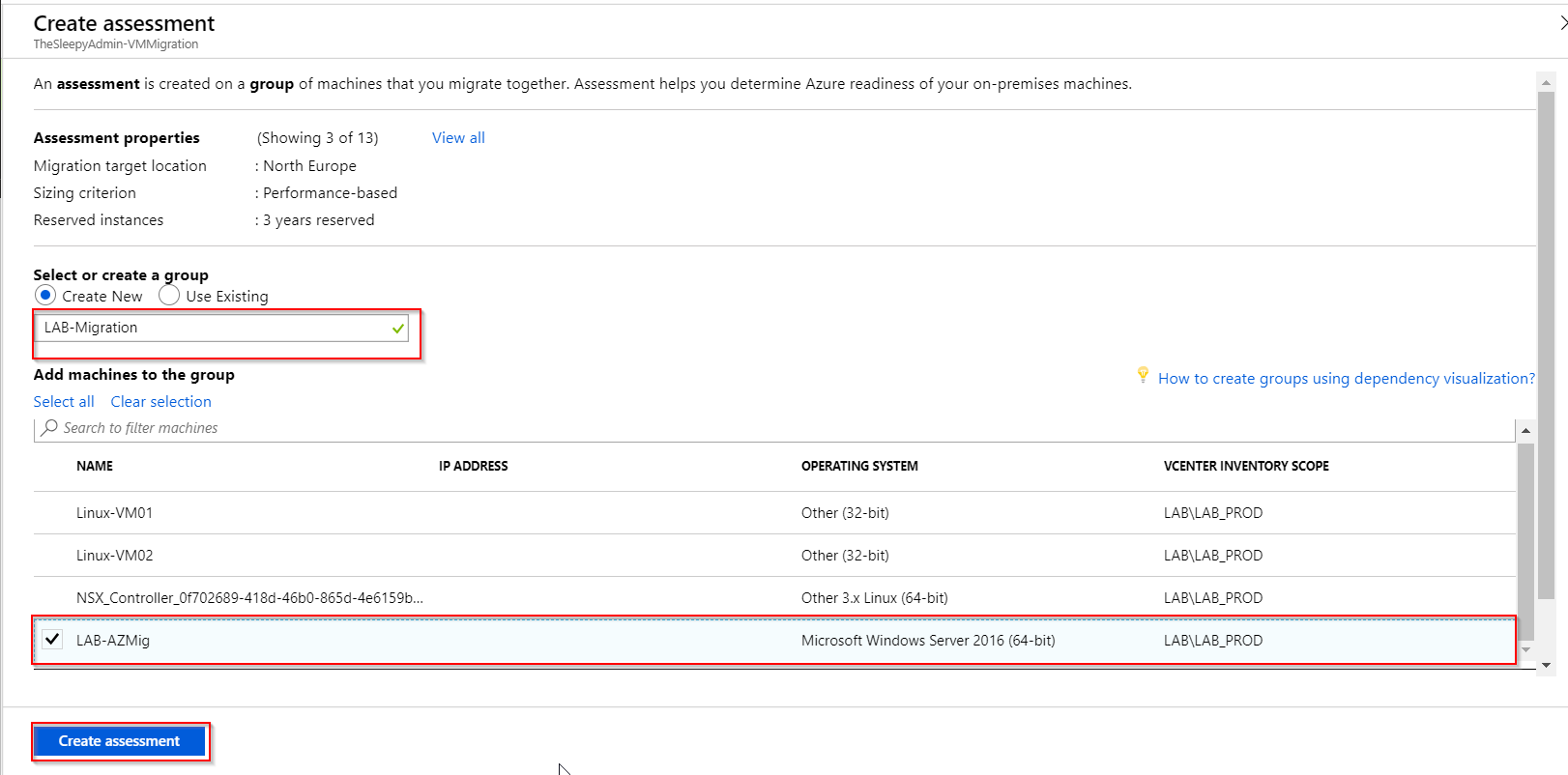Select the Create New radio button
Viewport: 1568px width, 775px height.
tap(45, 295)
